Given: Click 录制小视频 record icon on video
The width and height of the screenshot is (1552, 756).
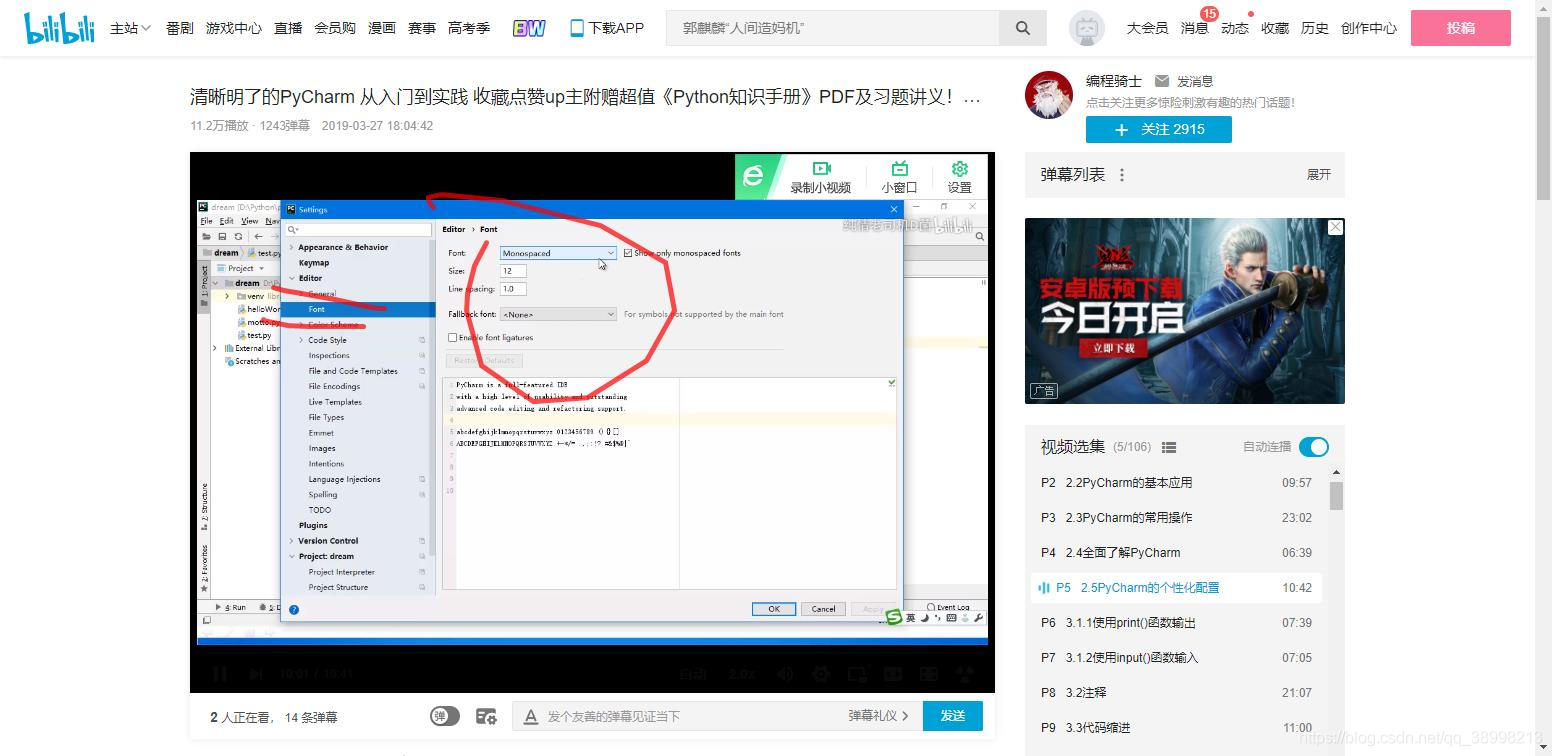Looking at the screenshot, I should (821, 168).
